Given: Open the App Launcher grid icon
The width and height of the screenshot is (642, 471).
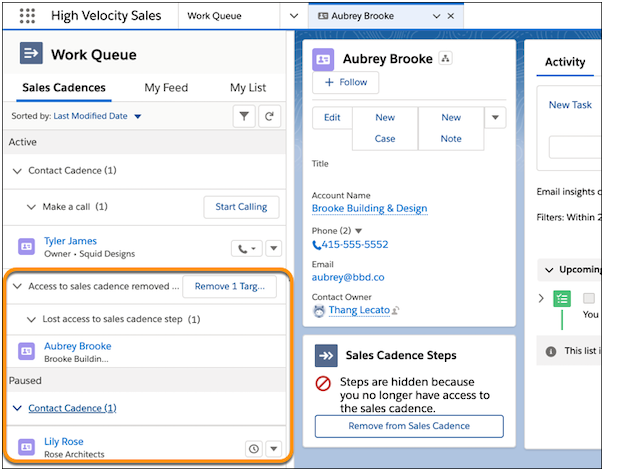Looking at the screenshot, I should pos(27,16).
